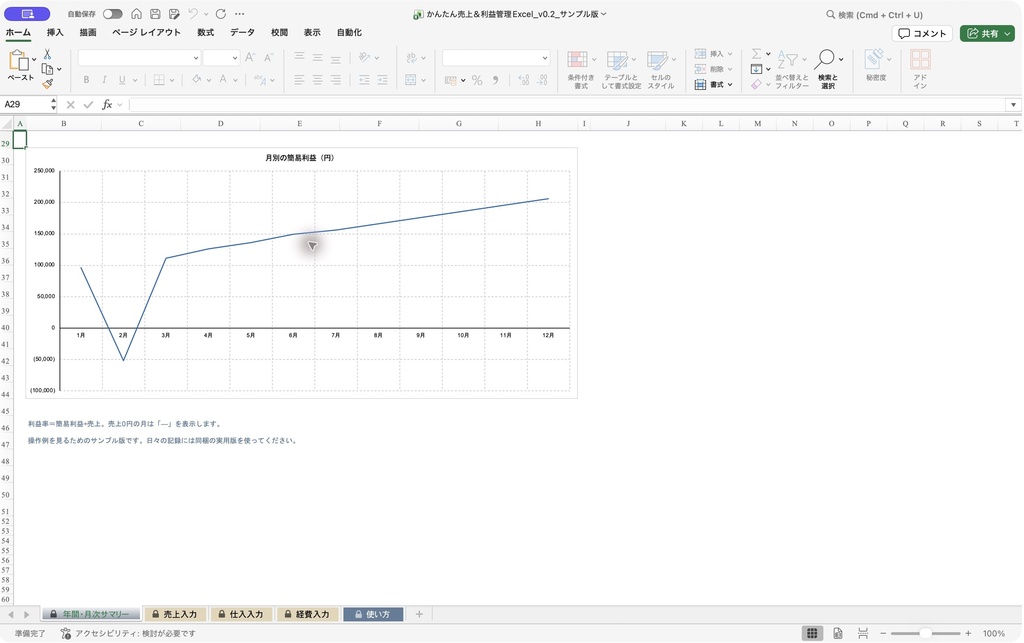Toggle the AutoSave (自動保存) switch
This screenshot has width=1024, height=643.
tap(112, 14)
